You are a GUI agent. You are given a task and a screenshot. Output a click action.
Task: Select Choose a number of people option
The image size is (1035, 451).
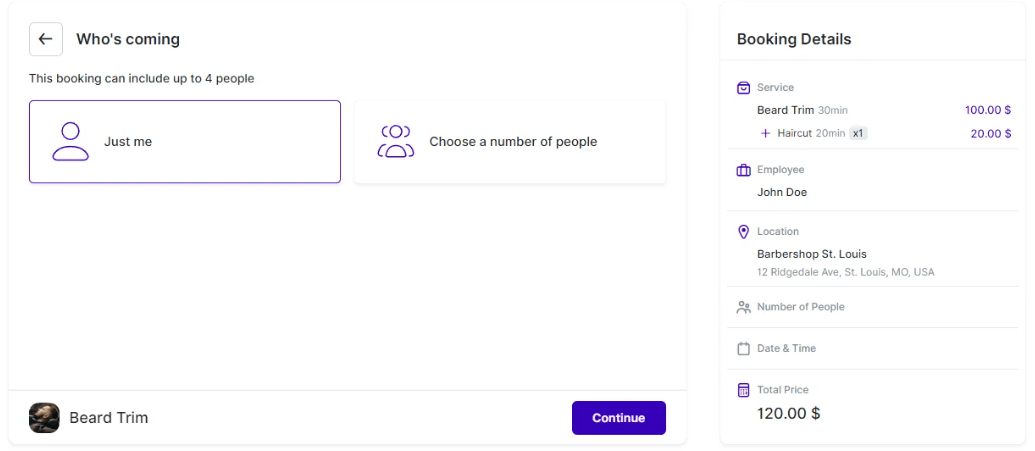coord(510,141)
